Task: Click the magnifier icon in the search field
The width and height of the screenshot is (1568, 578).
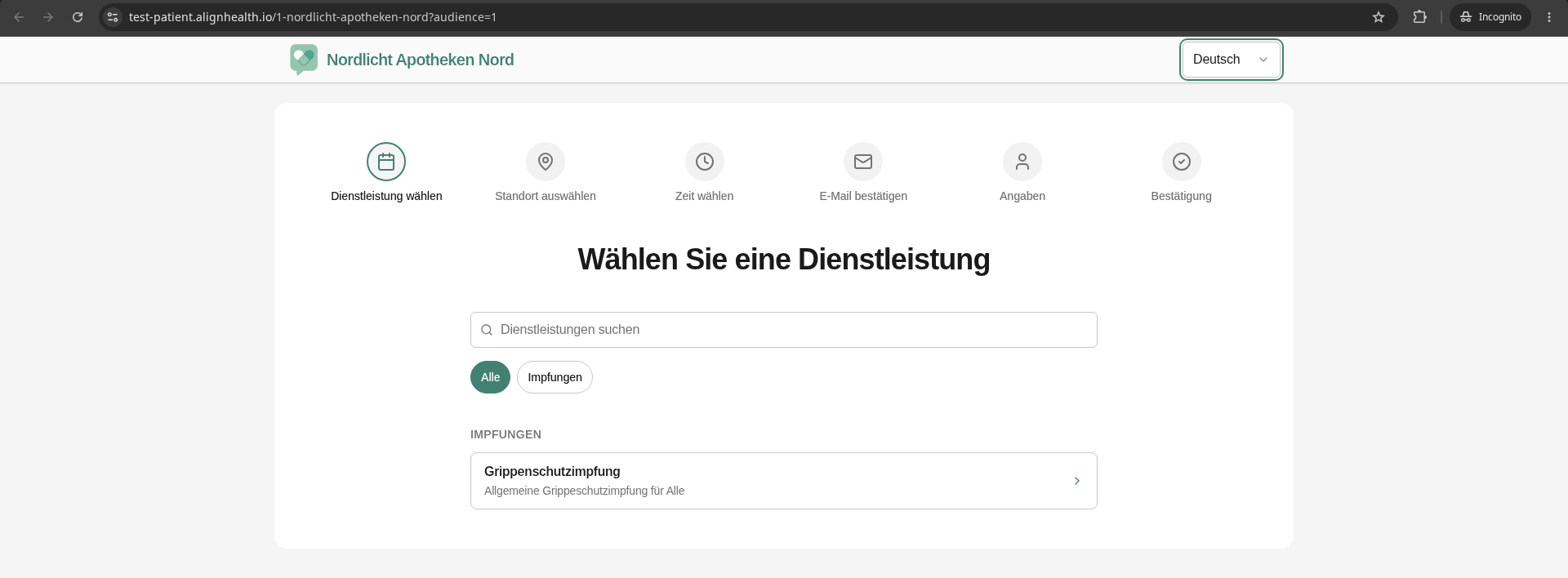Action: [487, 330]
